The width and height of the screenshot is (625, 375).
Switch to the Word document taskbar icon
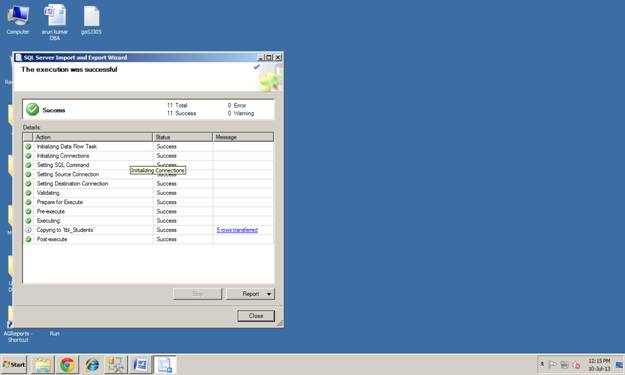pos(140,365)
